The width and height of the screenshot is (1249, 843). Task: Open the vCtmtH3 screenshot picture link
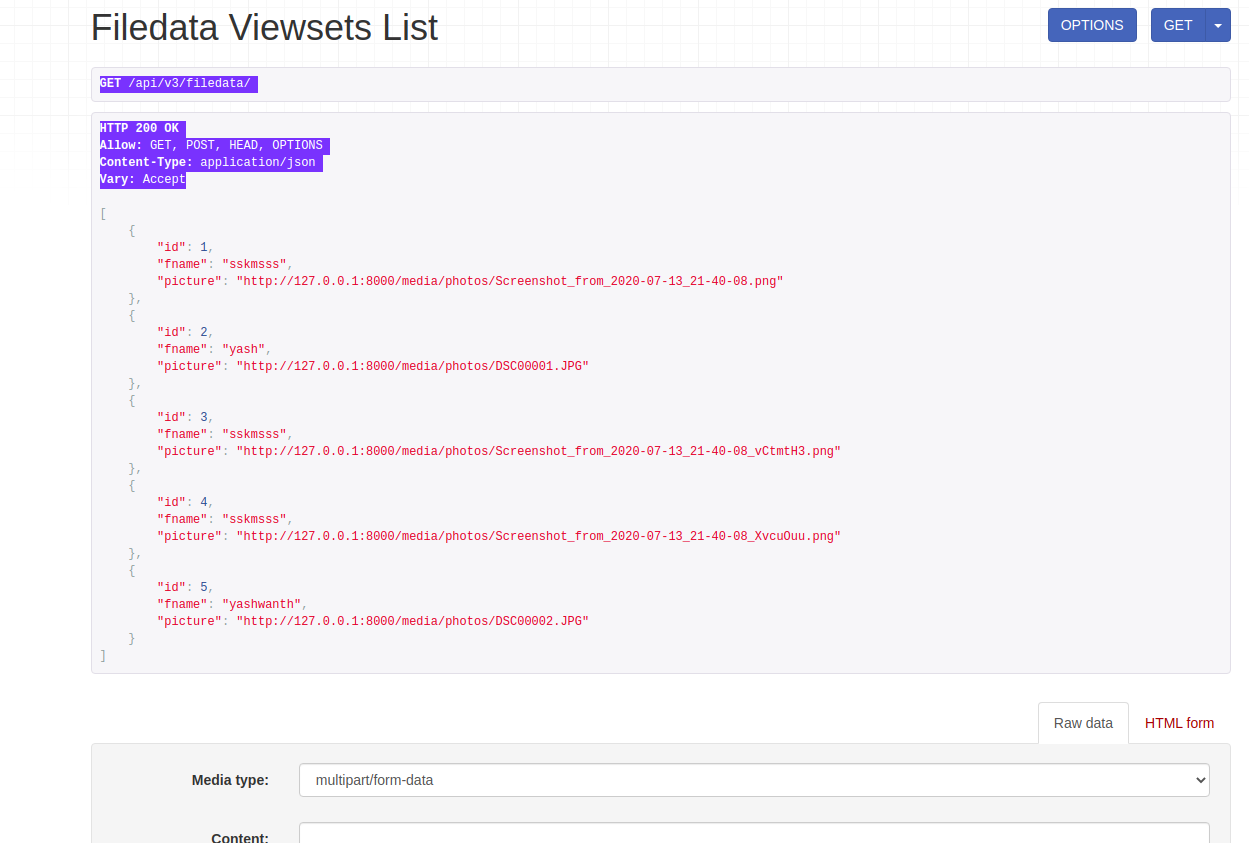point(537,451)
